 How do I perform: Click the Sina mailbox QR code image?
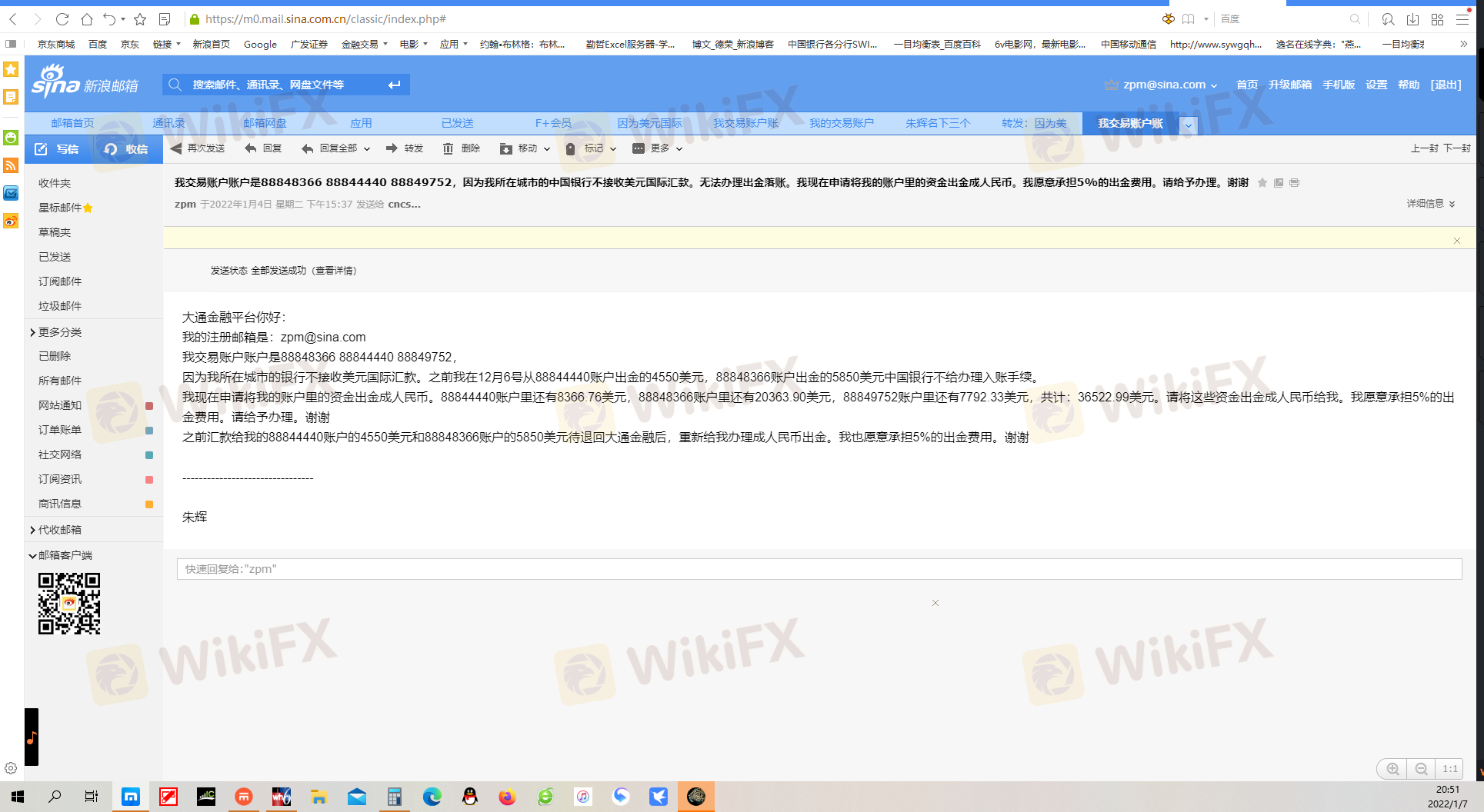(x=69, y=604)
